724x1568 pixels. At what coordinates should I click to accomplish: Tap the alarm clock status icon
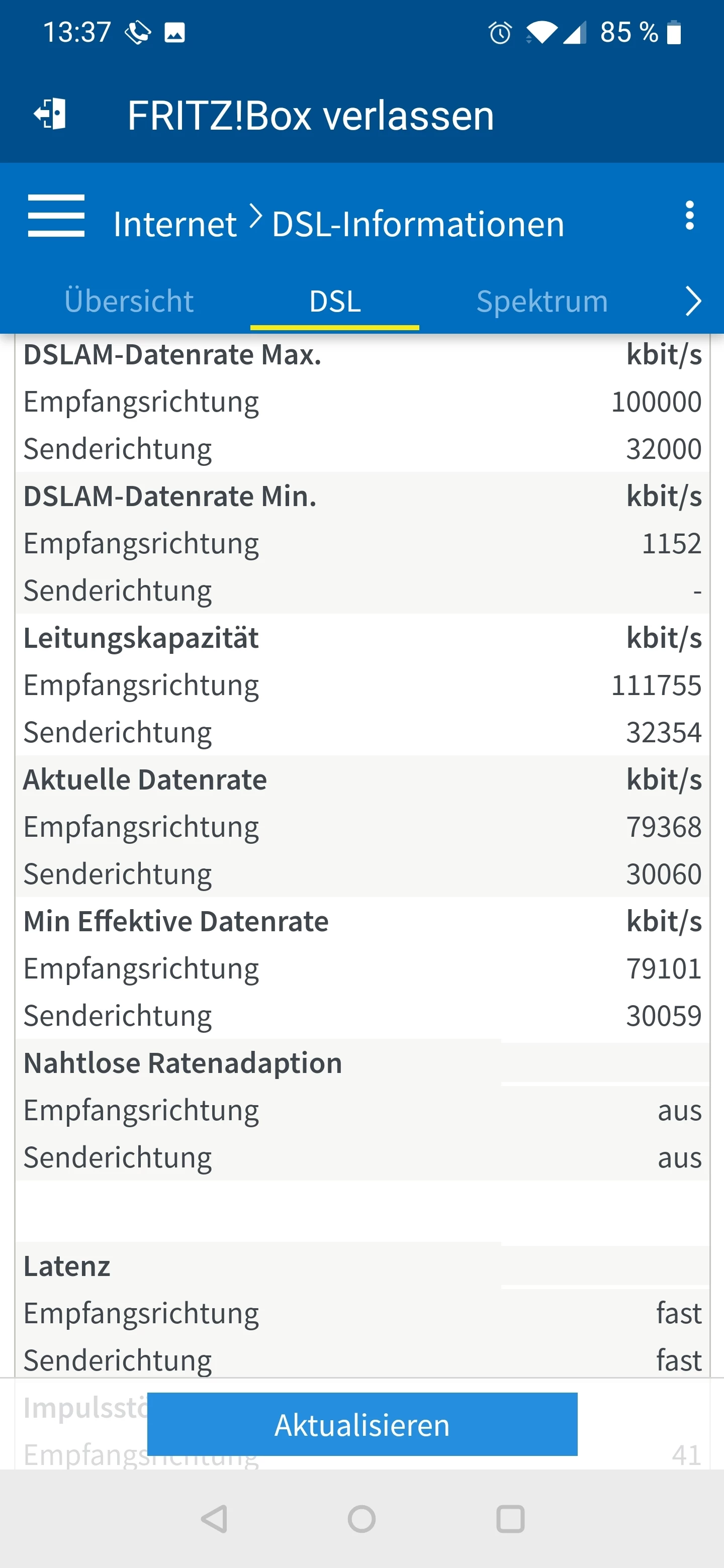click(x=500, y=33)
